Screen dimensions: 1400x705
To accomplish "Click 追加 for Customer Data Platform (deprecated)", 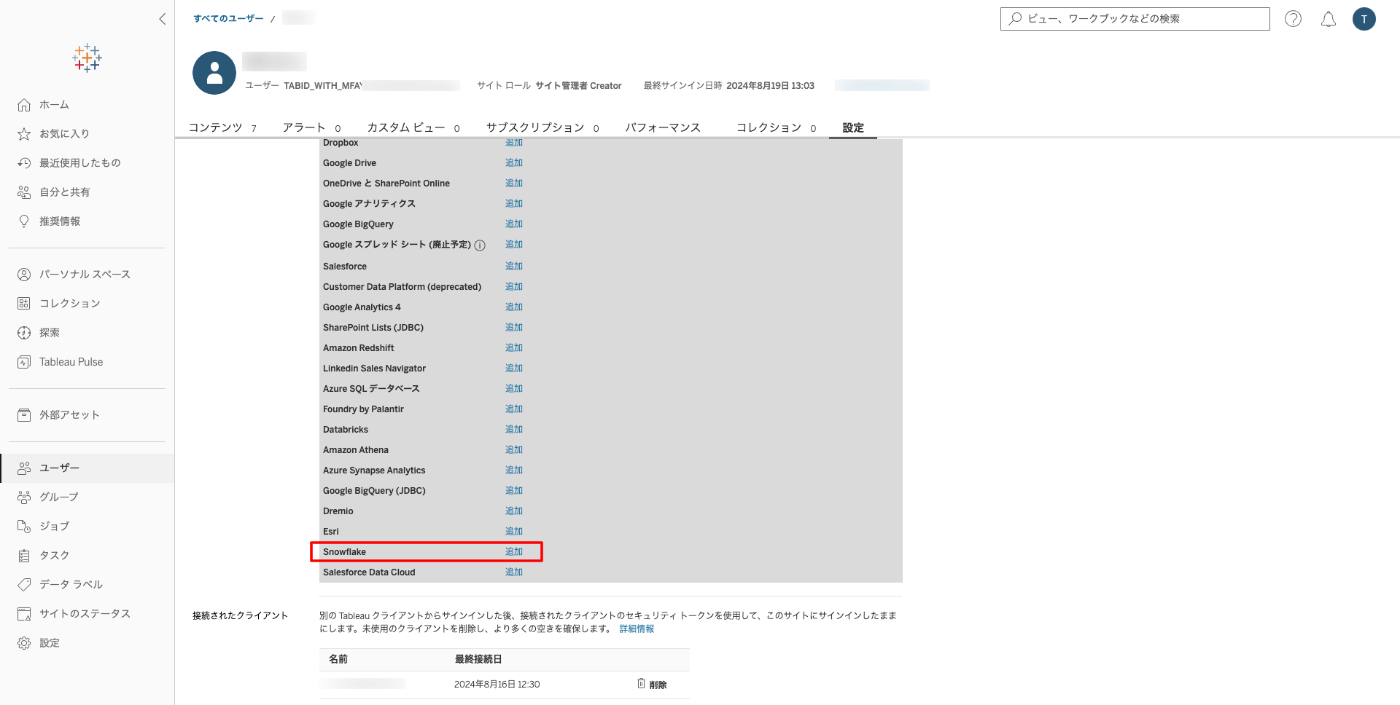I will click(x=514, y=287).
